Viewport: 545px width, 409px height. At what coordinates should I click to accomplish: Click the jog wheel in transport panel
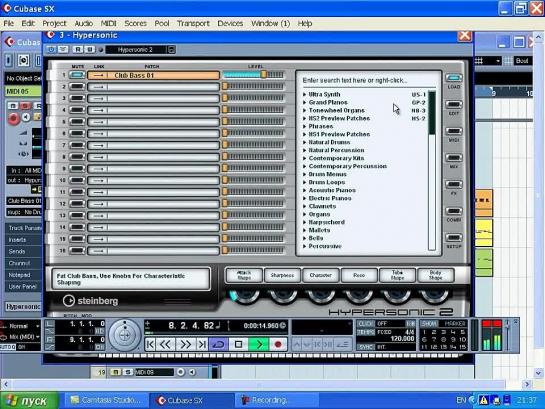coord(125,335)
